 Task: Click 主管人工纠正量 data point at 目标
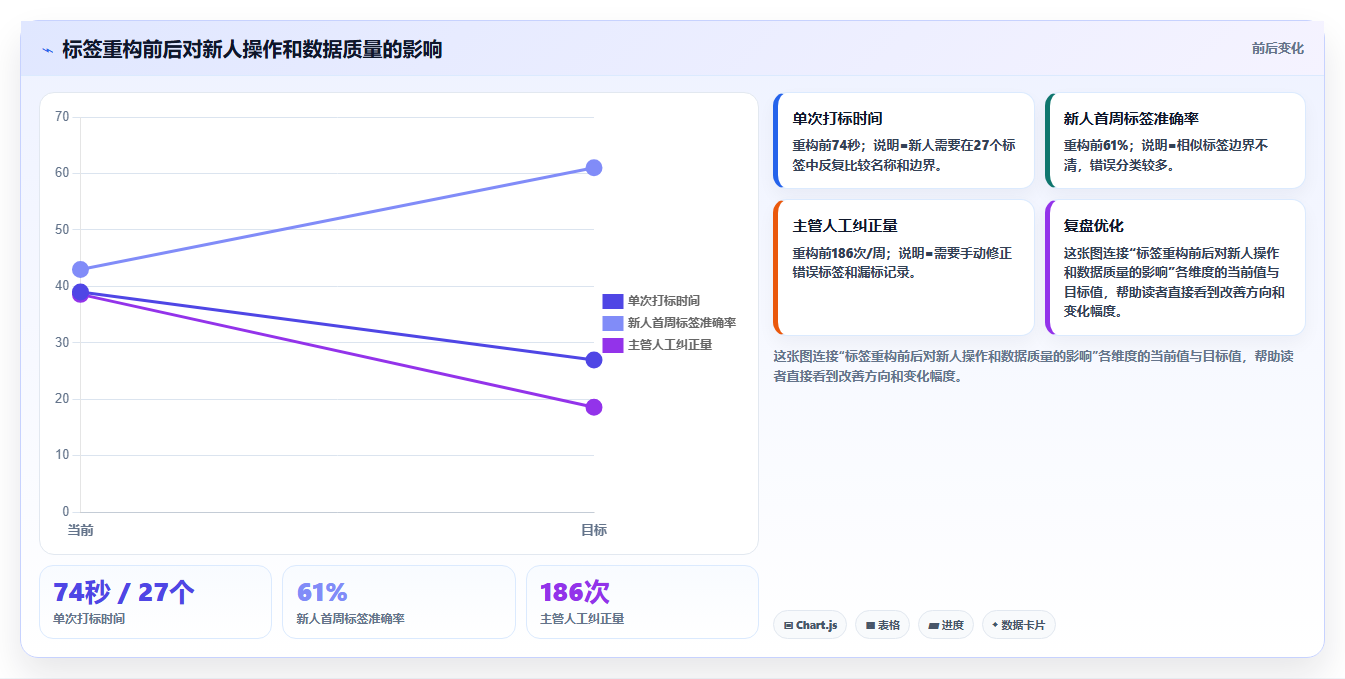(x=593, y=407)
